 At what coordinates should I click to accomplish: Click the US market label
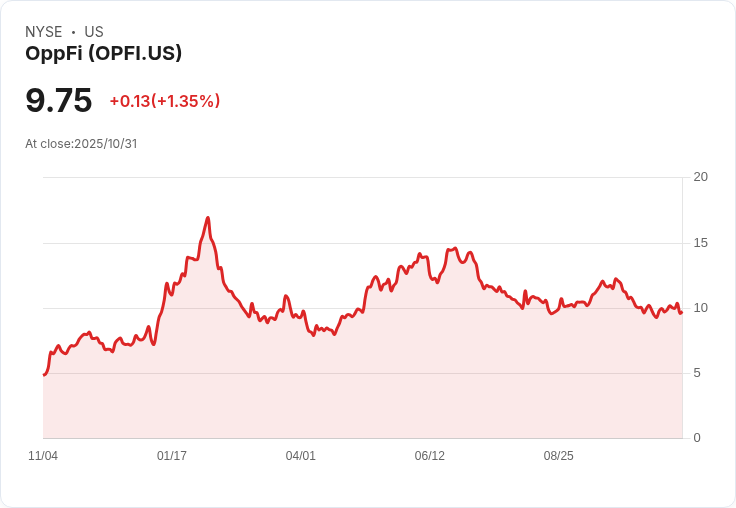(94, 32)
